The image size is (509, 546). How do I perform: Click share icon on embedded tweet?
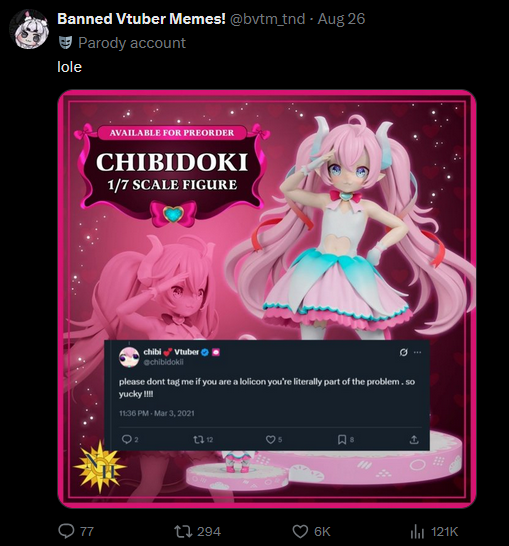414,439
